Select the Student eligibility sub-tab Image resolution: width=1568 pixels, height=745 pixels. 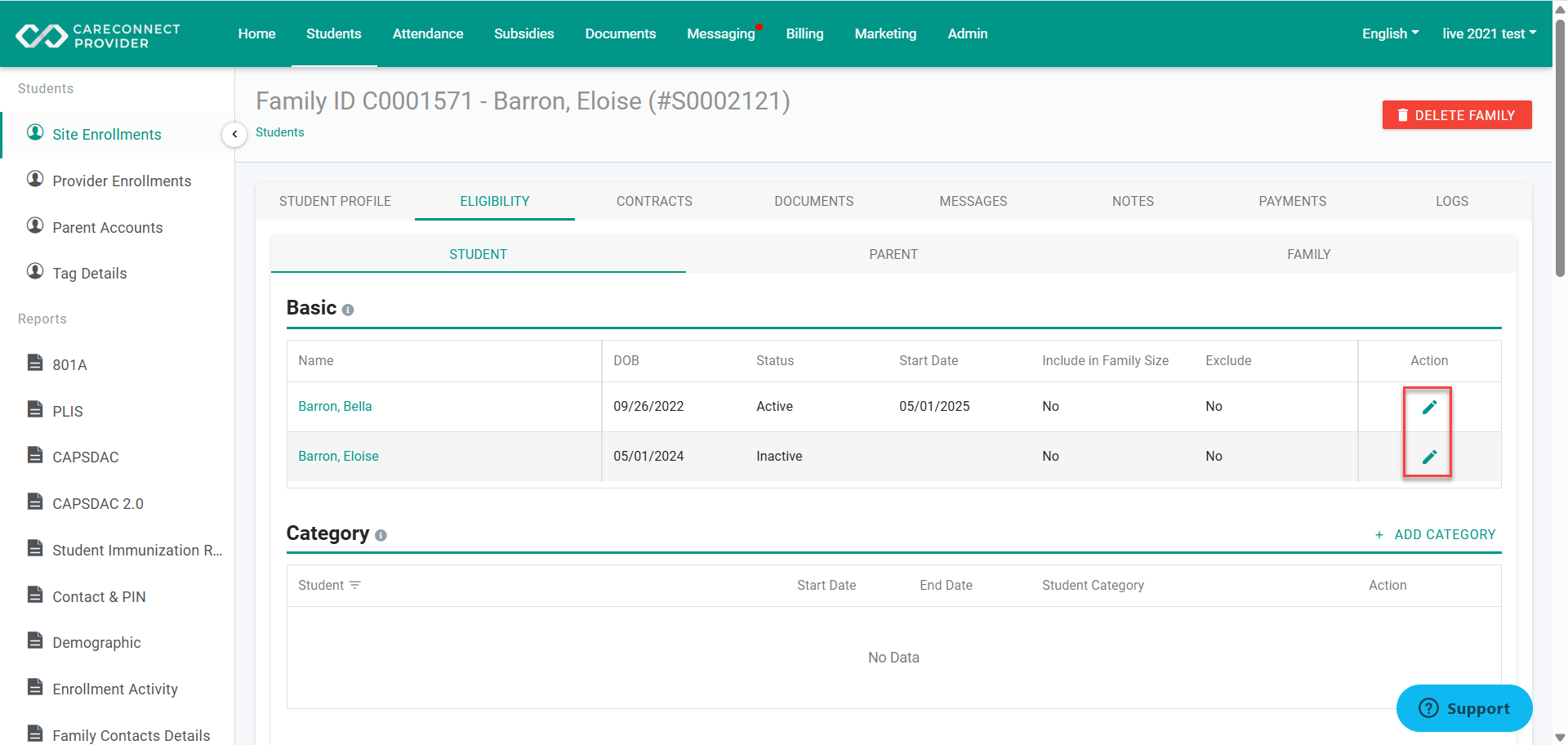coord(479,254)
